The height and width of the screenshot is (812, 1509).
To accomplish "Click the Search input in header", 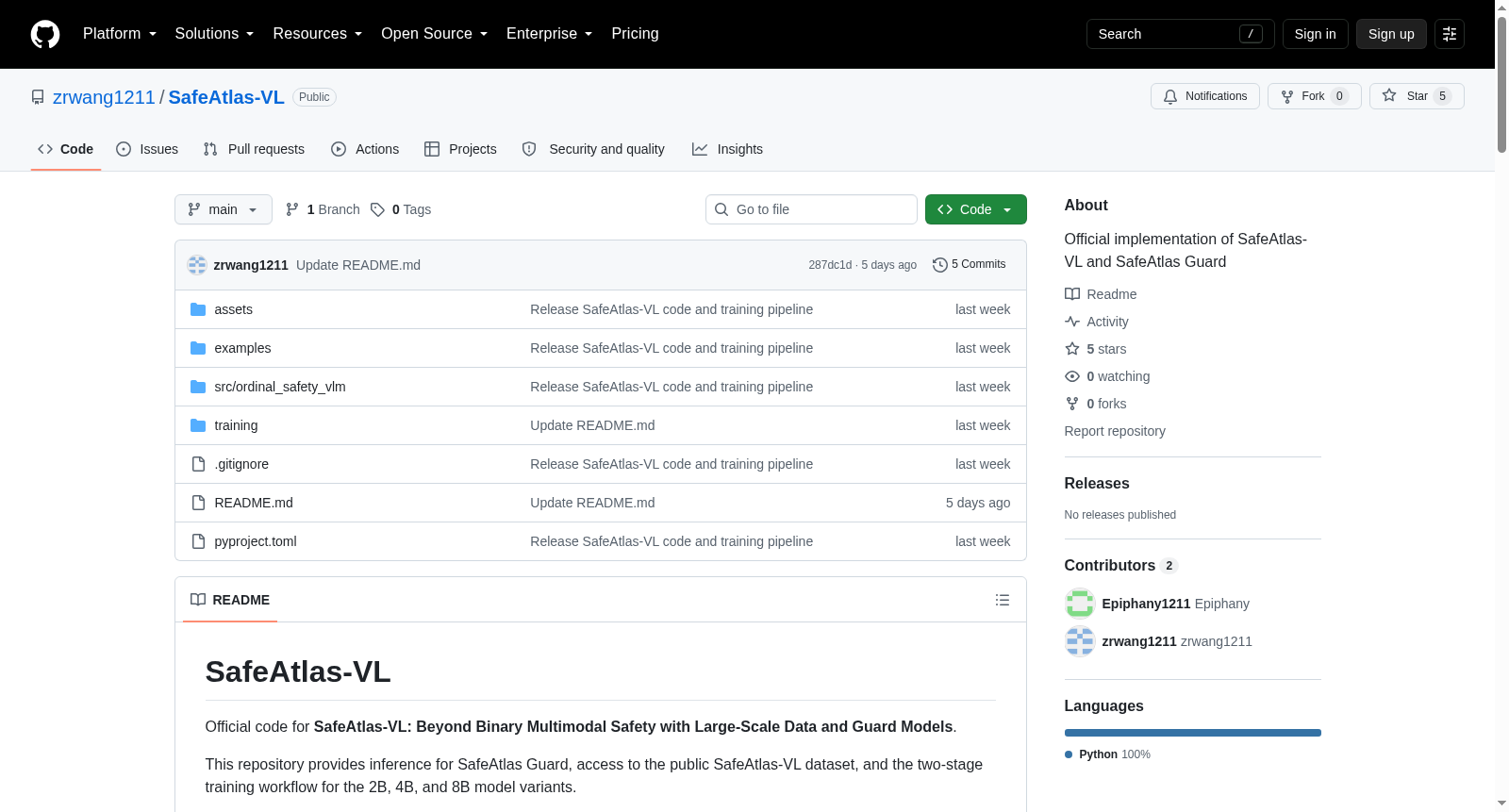I will click(1181, 34).
